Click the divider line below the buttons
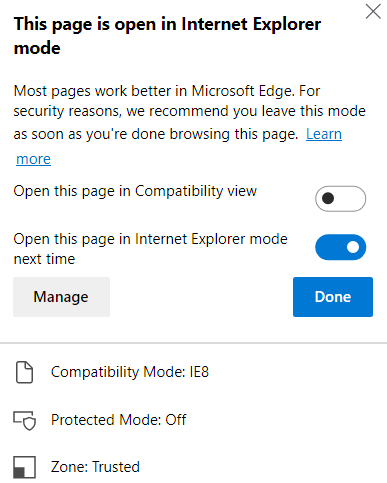Viewport: 387px width, 483px height. click(193, 343)
